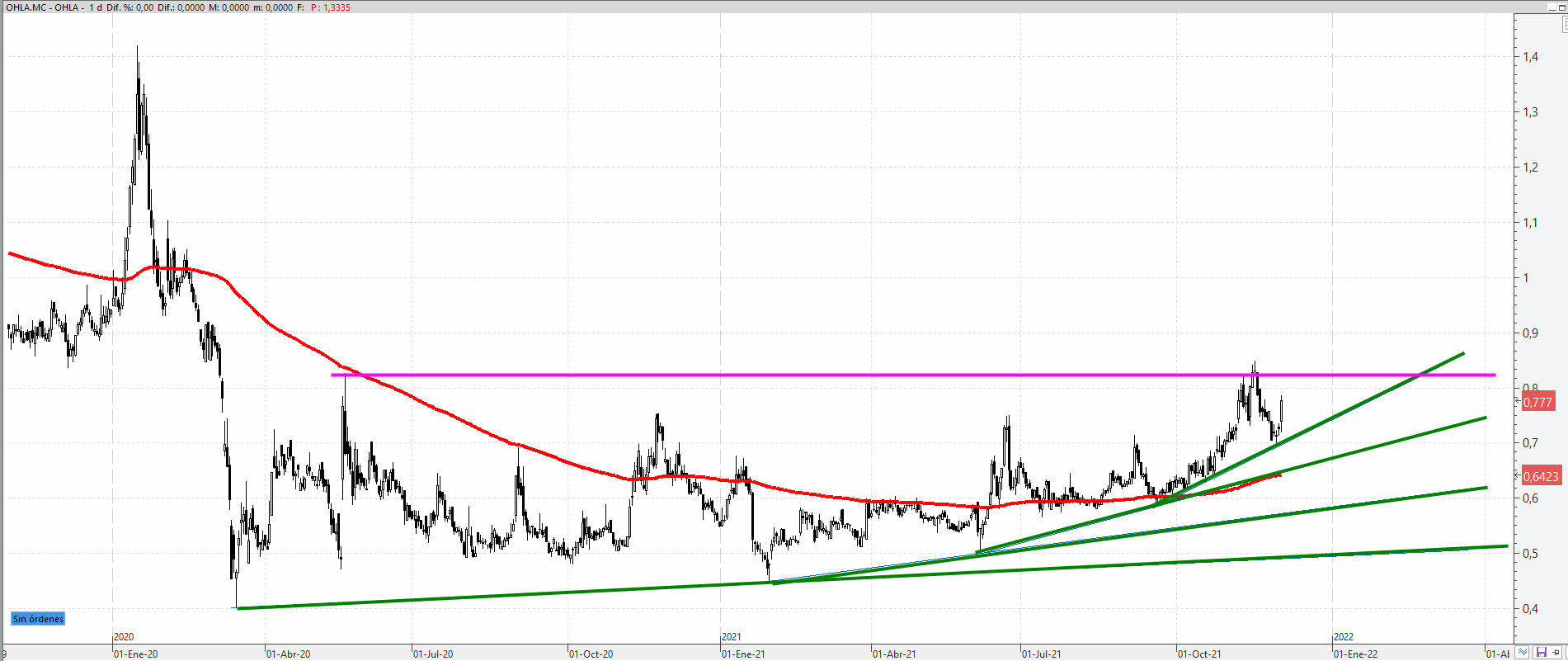The image size is (1568, 661).
Task: Click the 0,6423 moving average tag
Action: click(x=1540, y=476)
